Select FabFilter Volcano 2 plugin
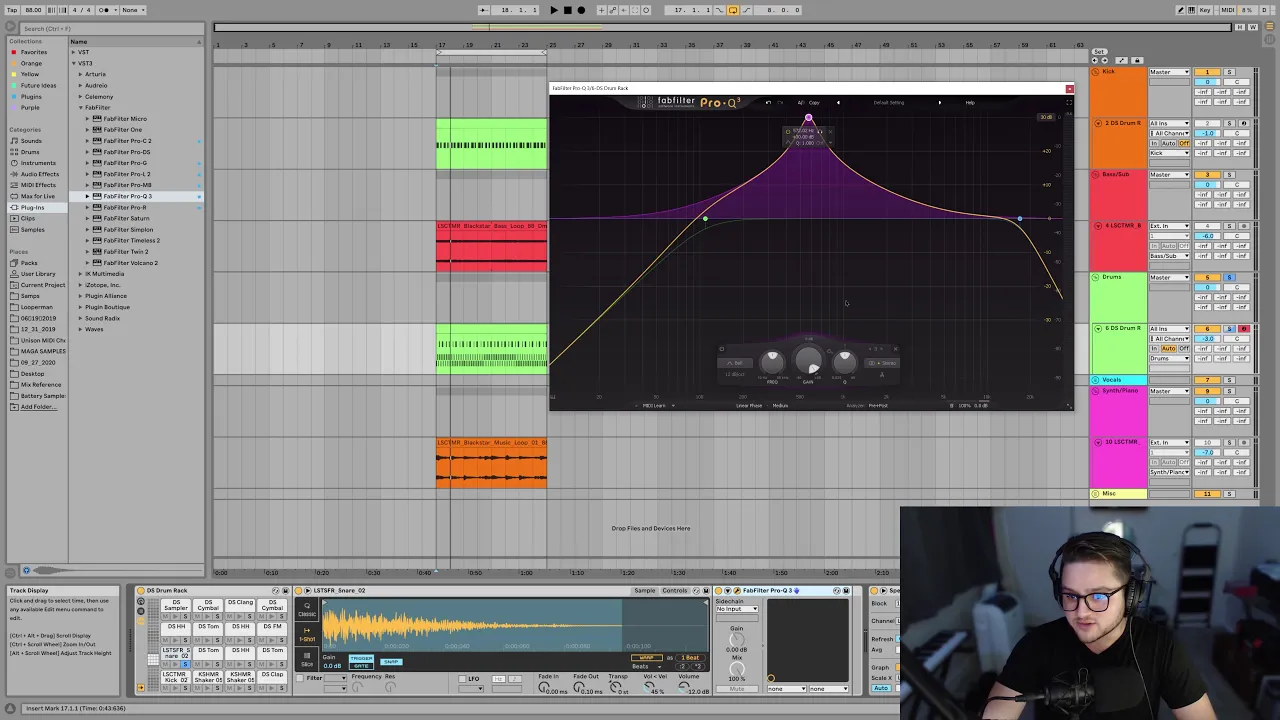 130,263
